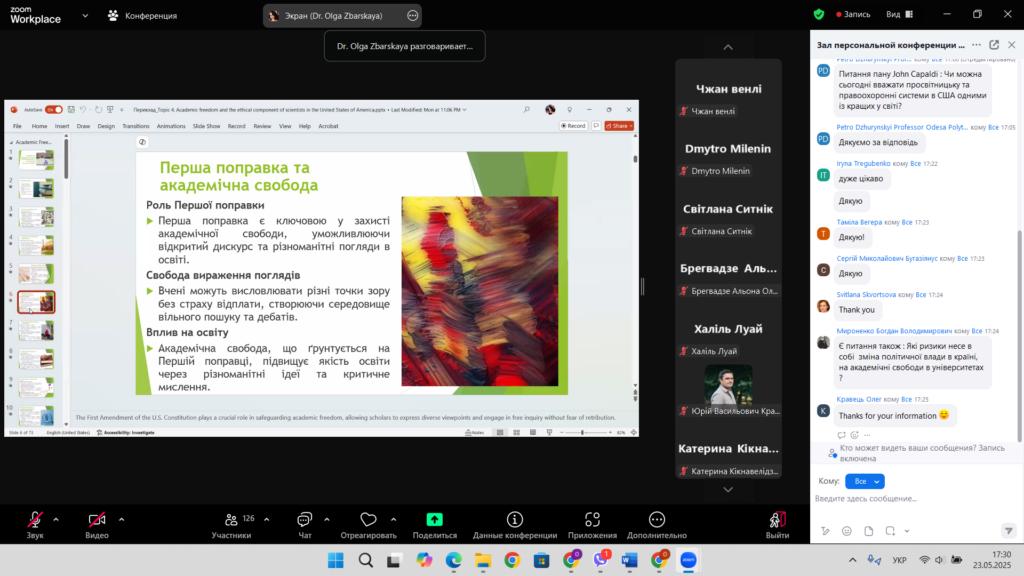Open the last message's more actions ellipsis

point(867,435)
